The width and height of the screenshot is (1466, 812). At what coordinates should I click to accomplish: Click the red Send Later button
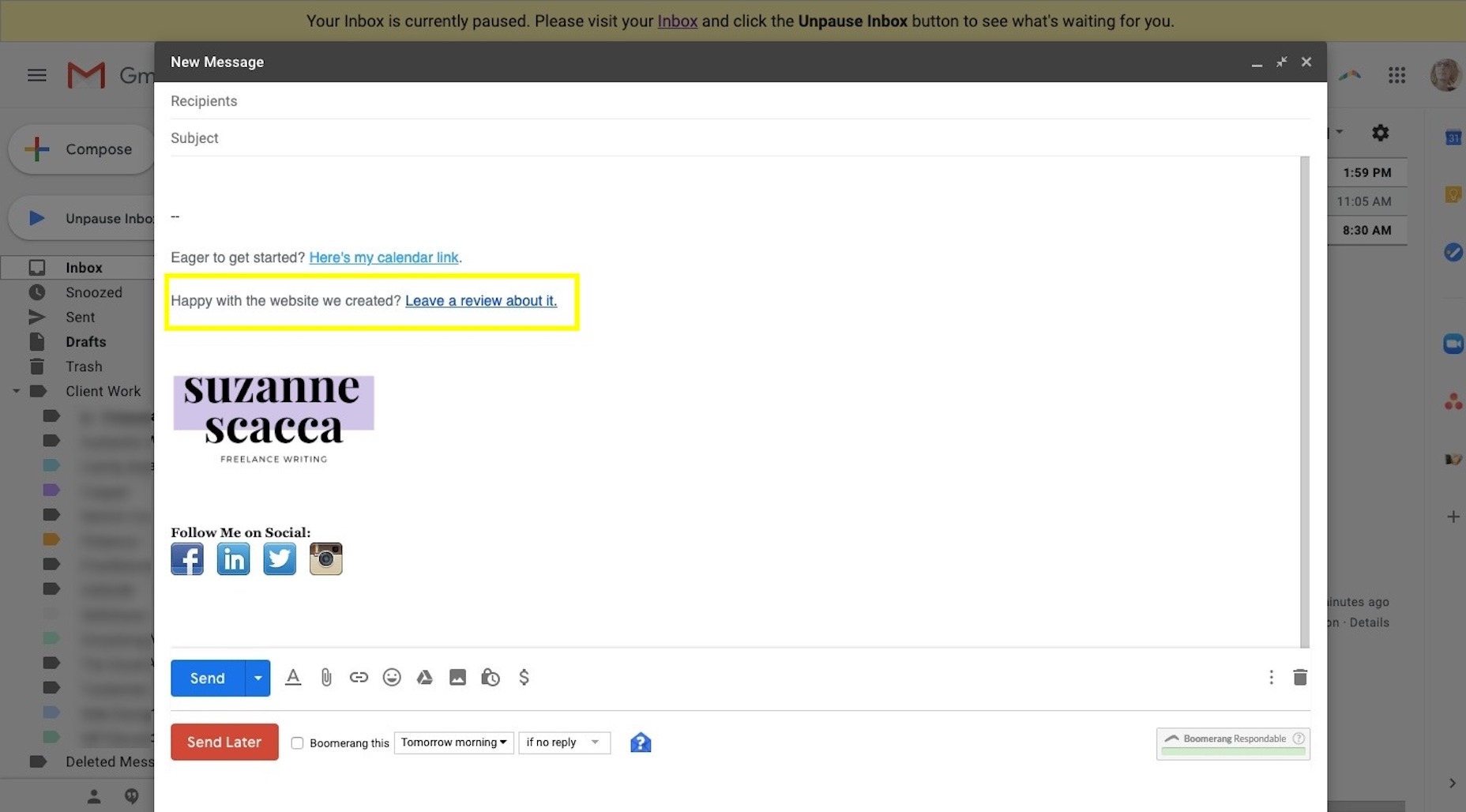pyautogui.click(x=224, y=742)
